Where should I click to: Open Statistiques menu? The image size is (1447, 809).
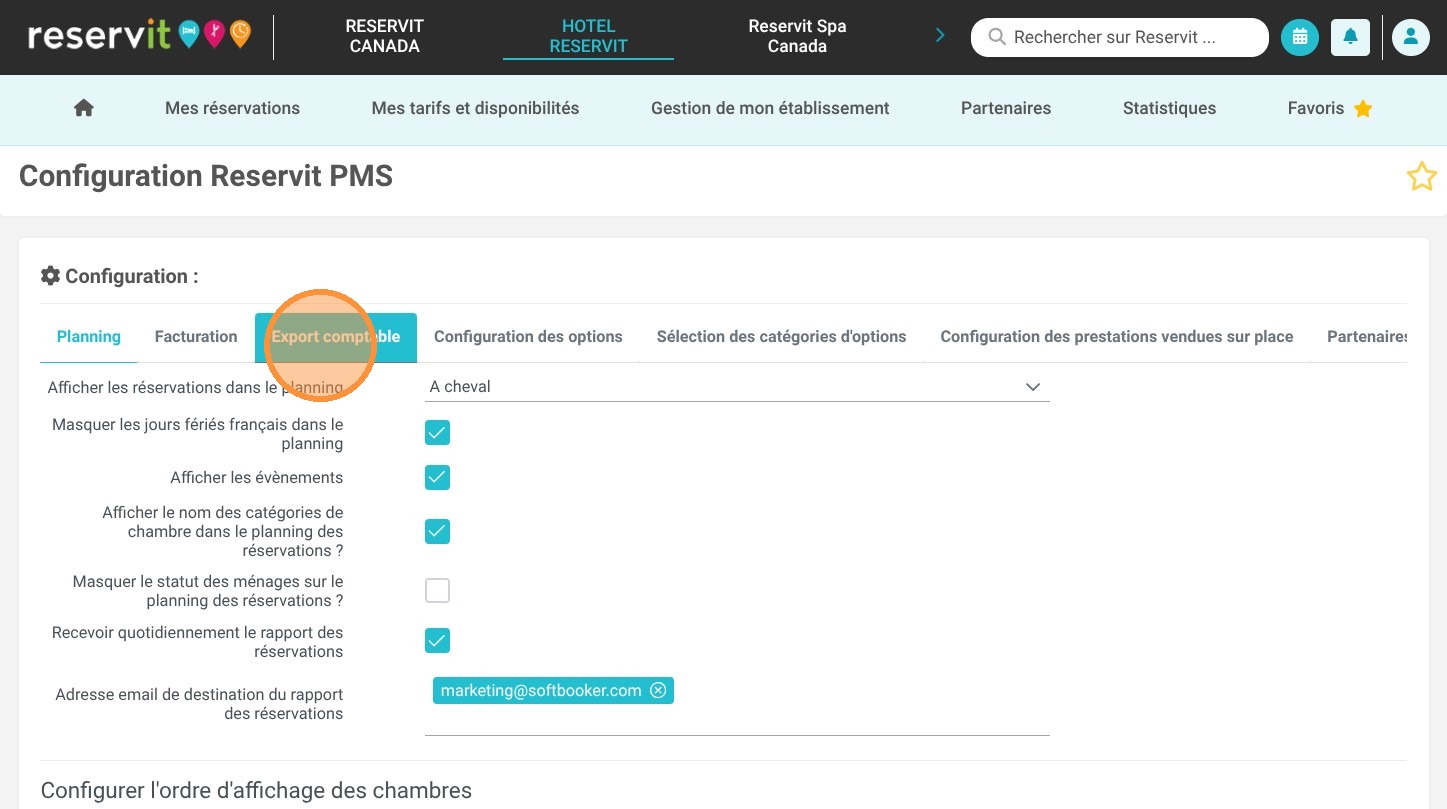(x=1169, y=108)
